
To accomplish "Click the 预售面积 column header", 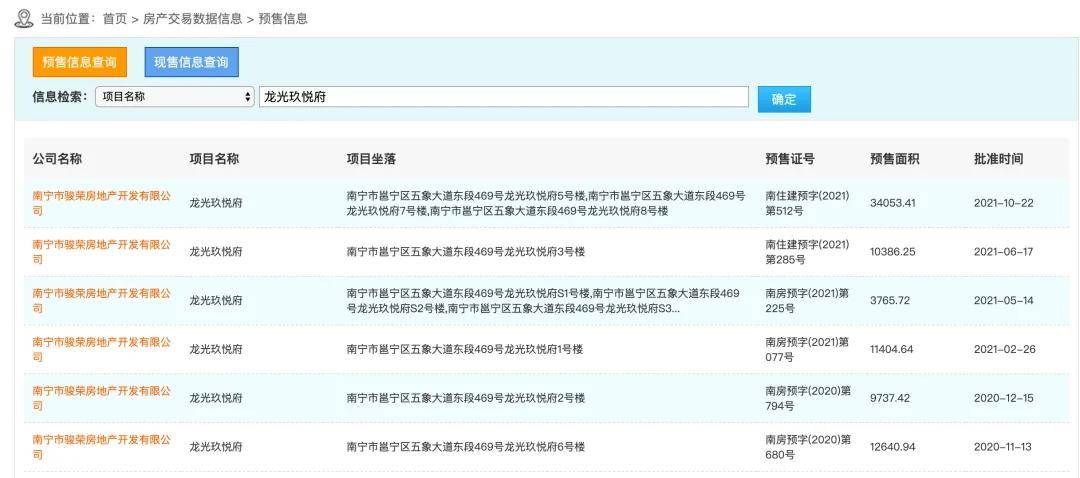I will [x=895, y=159].
